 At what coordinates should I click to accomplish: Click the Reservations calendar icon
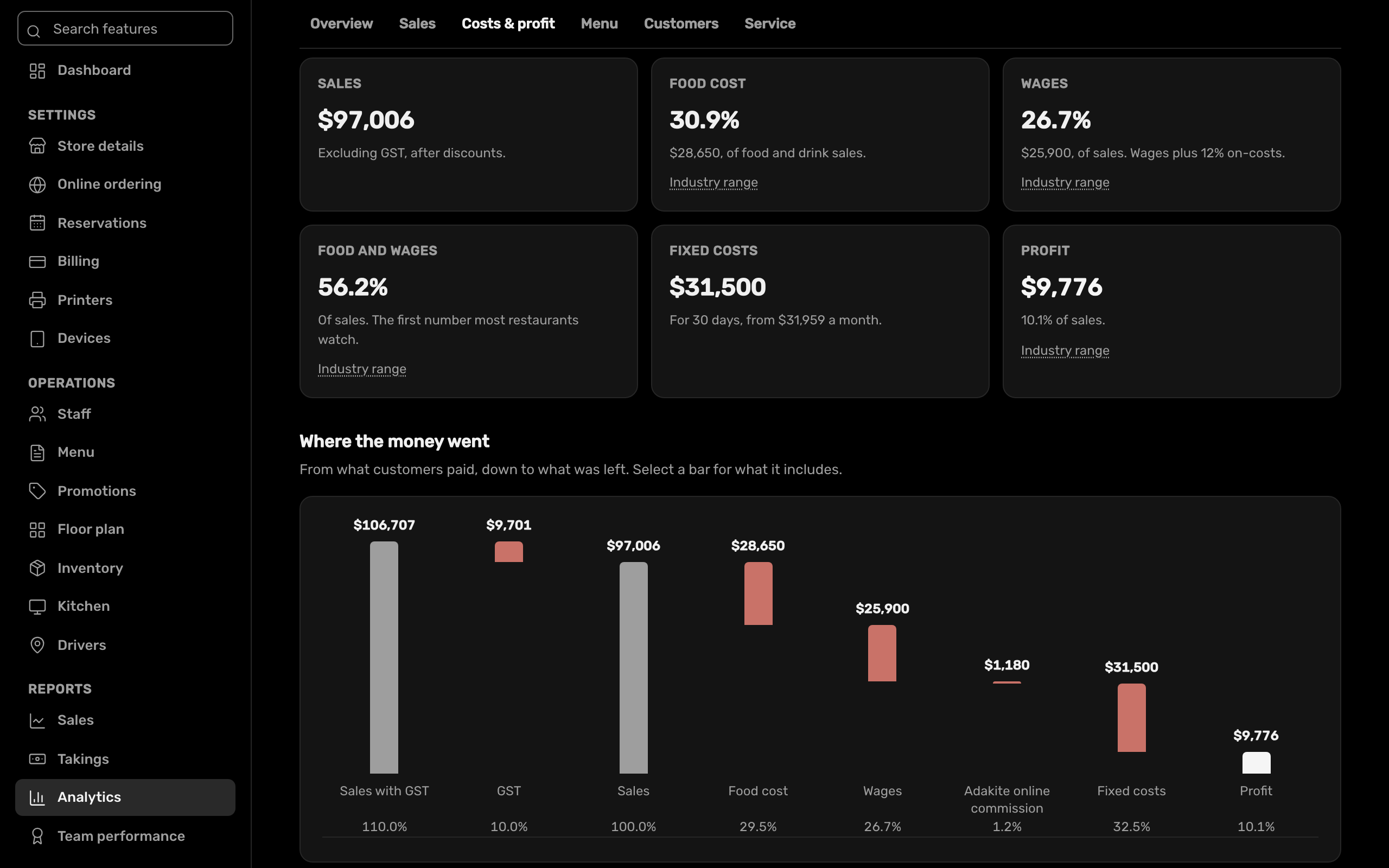click(37, 223)
